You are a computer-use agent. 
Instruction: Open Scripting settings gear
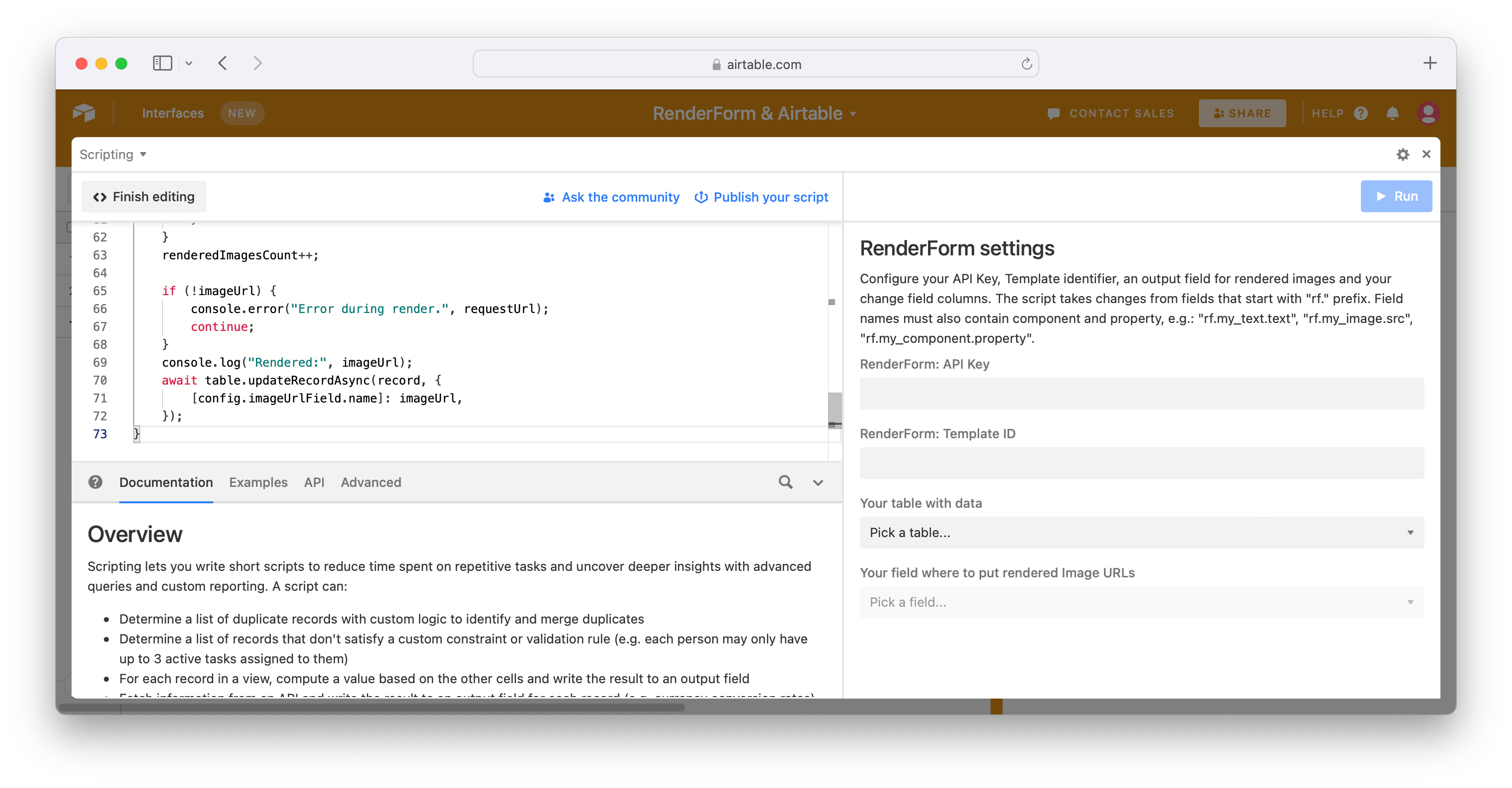1402,155
